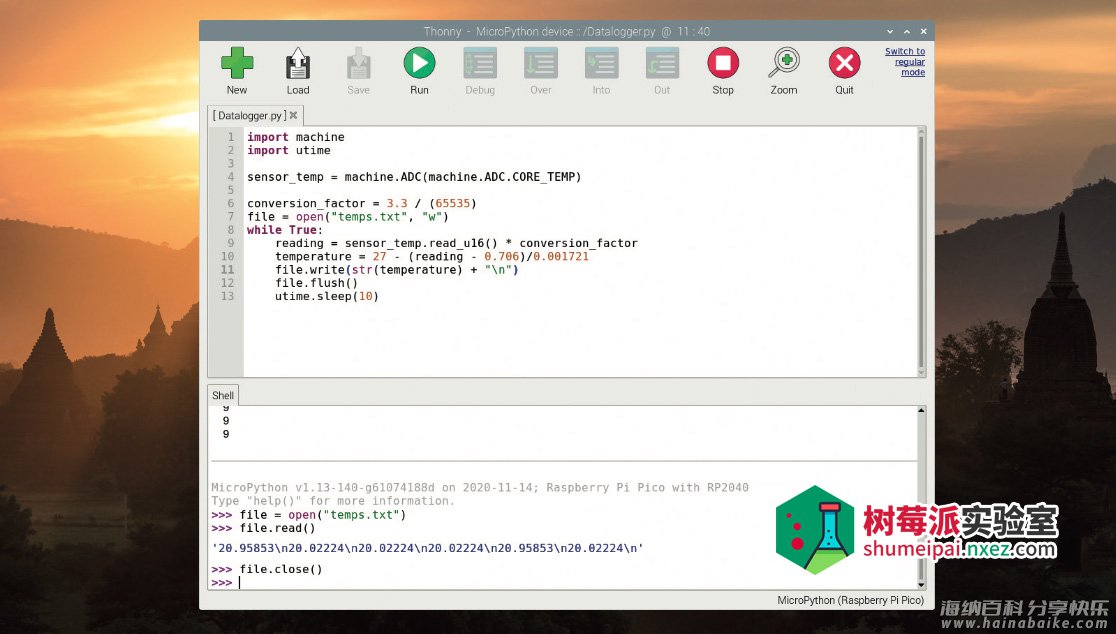Click line 1 'import machine'
This screenshot has height=634, width=1116.
tap(295, 137)
